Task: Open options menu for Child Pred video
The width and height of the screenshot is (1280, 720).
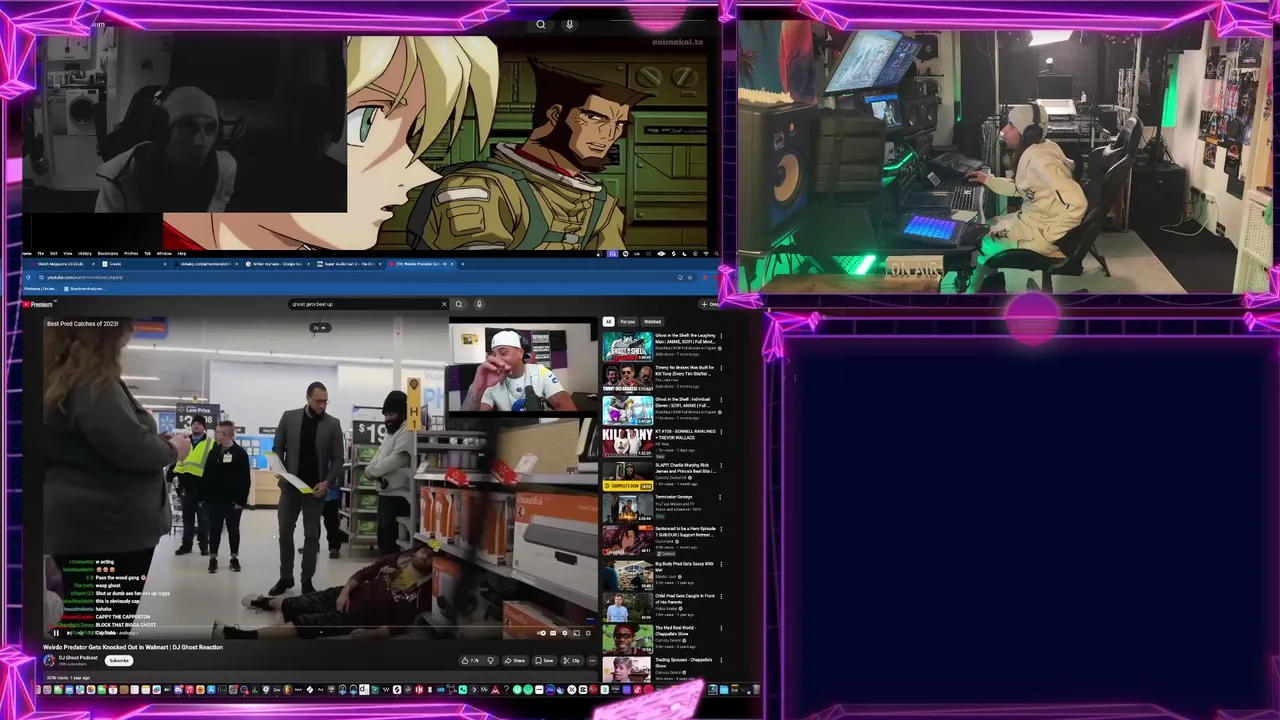Action: pyautogui.click(x=721, y=597)
